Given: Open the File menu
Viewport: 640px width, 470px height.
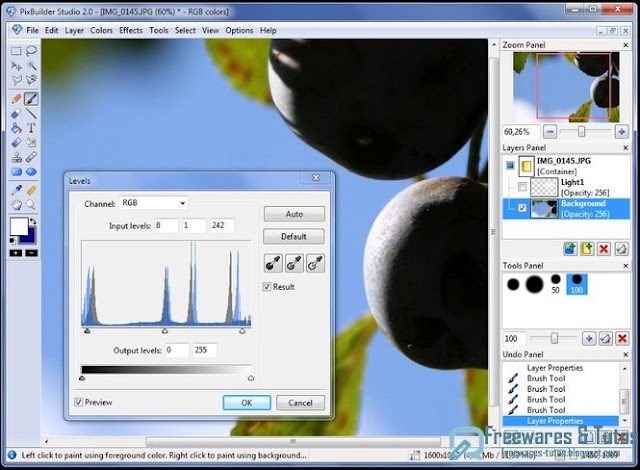Looking at the screenshot, I should [32, 31].
